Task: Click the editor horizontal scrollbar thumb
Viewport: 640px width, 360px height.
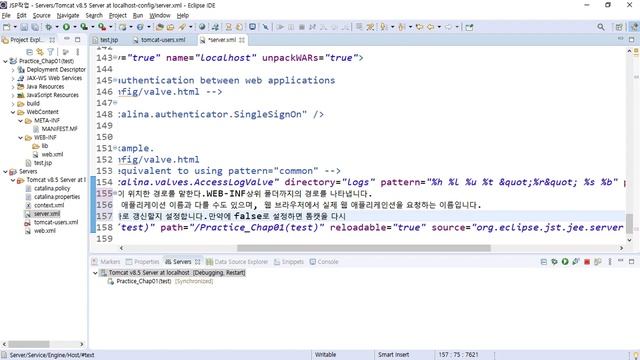Action: [x=364, y=248]
